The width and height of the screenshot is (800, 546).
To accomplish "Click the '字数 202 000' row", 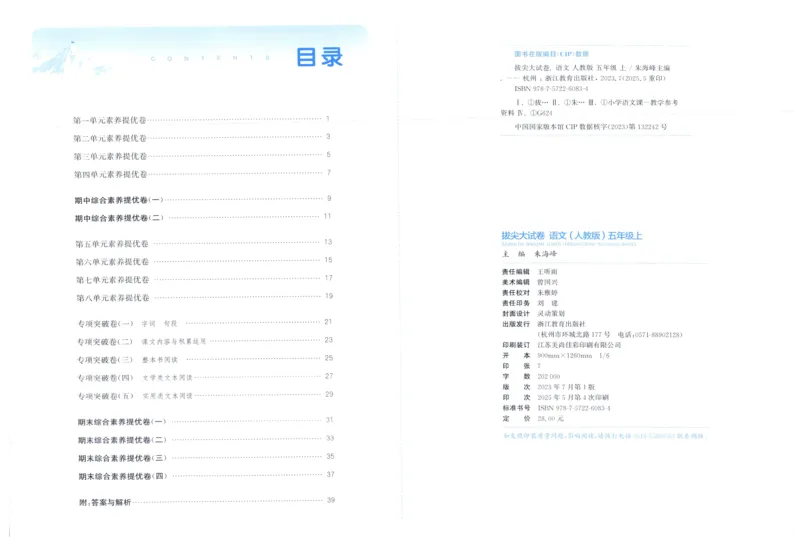I will [531, 377].
